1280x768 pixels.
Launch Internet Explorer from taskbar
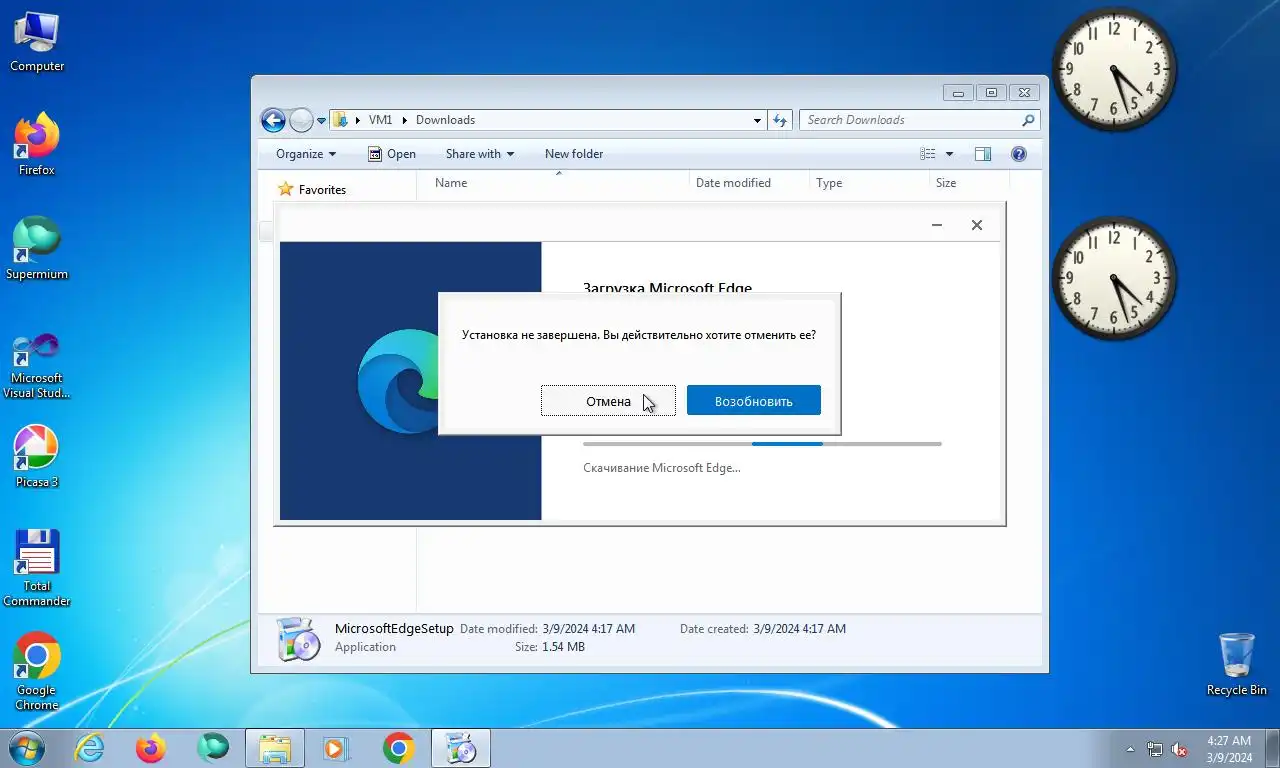89,748
